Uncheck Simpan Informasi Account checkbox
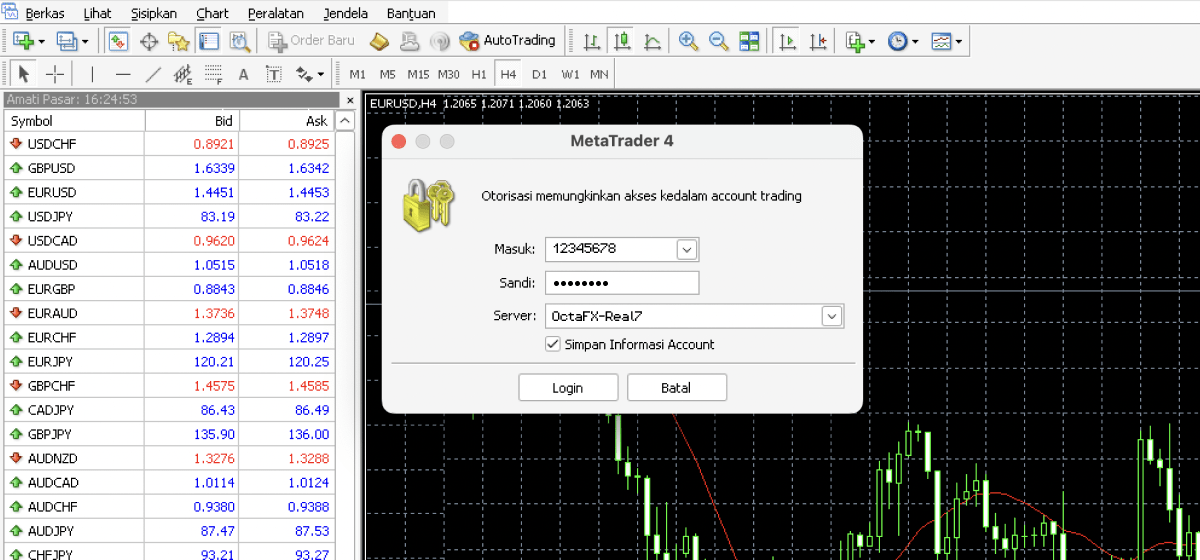This screenshot has height=560, width=1200. pyautogui.click(x=553, y=344)
